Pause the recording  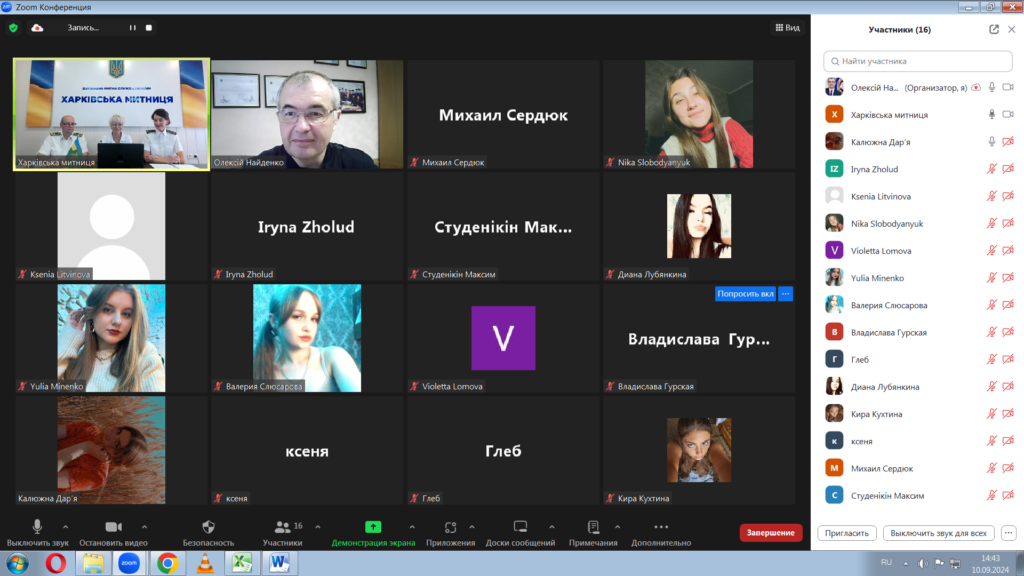[x=133, y=28]
